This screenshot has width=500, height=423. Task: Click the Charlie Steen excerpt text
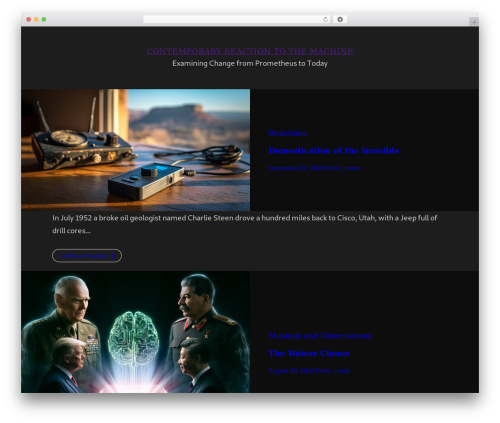[245, 224]
